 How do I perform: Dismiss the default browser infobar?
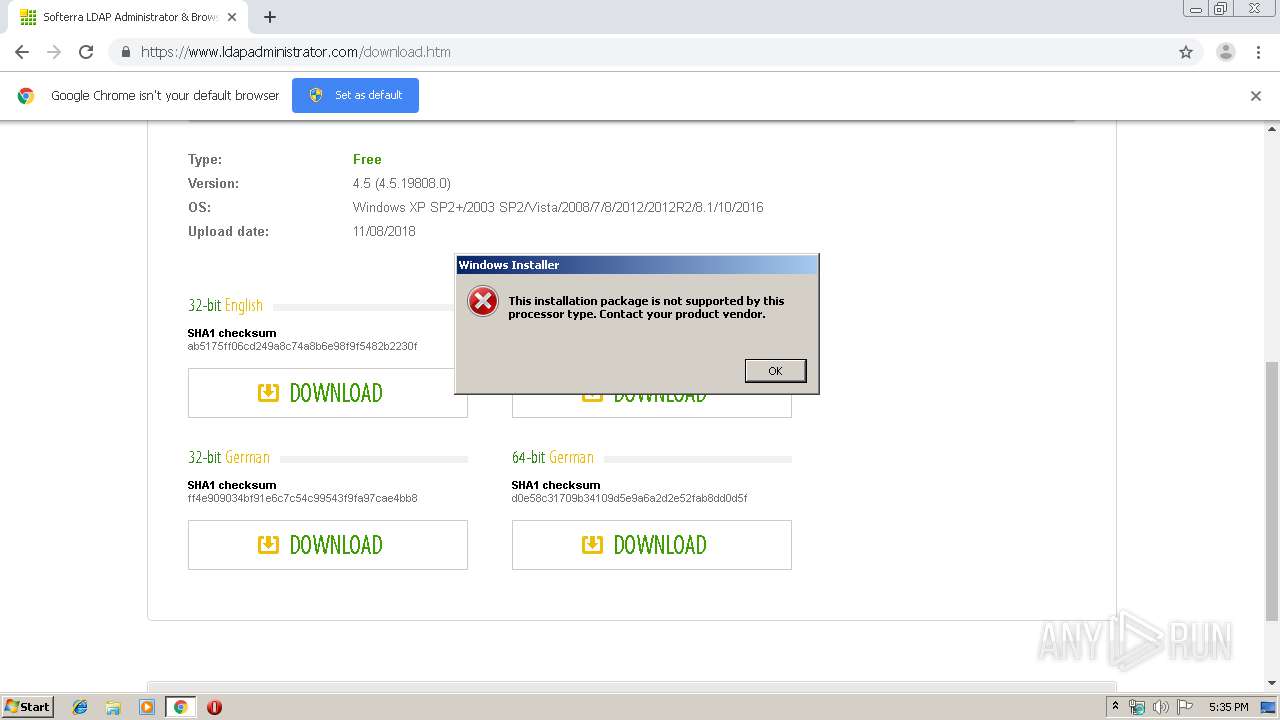[1256, 96]
